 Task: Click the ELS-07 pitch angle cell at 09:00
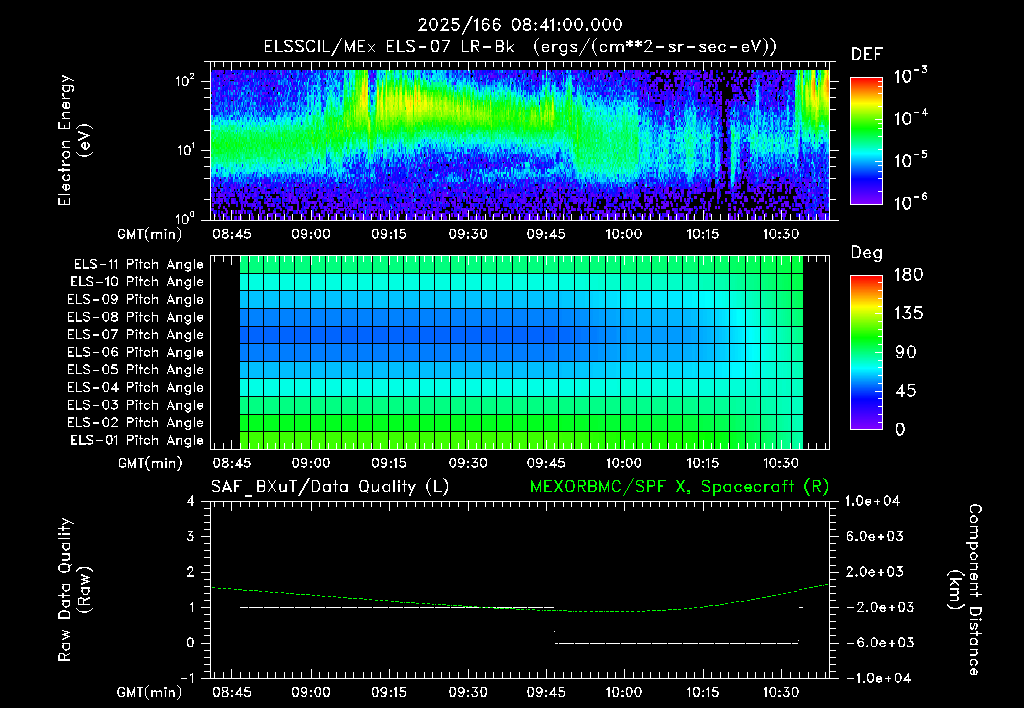[310, 334]
